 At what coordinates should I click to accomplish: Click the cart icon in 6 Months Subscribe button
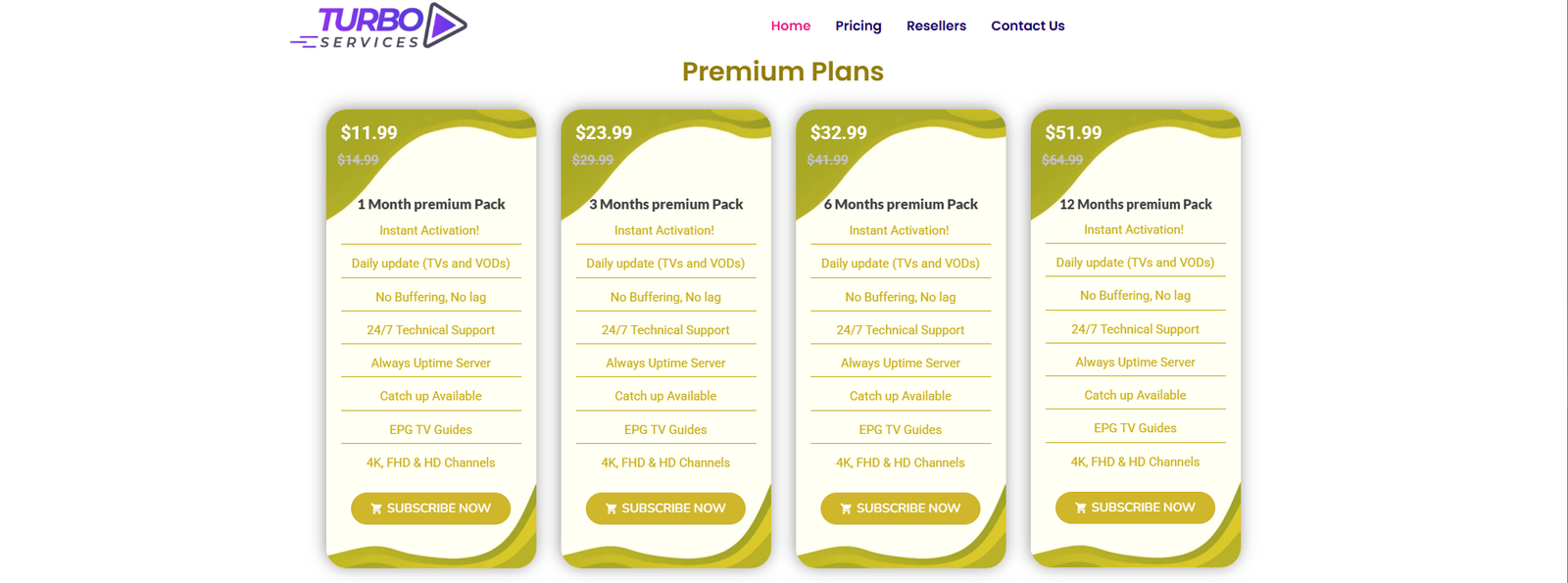pos(846,508)
